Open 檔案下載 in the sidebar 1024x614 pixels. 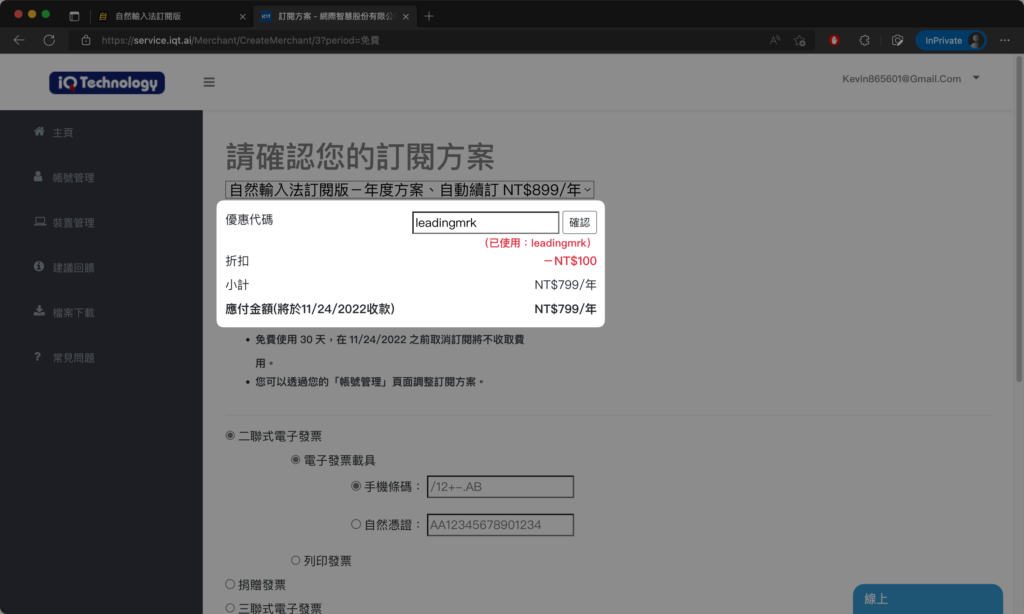click(73, 313)
